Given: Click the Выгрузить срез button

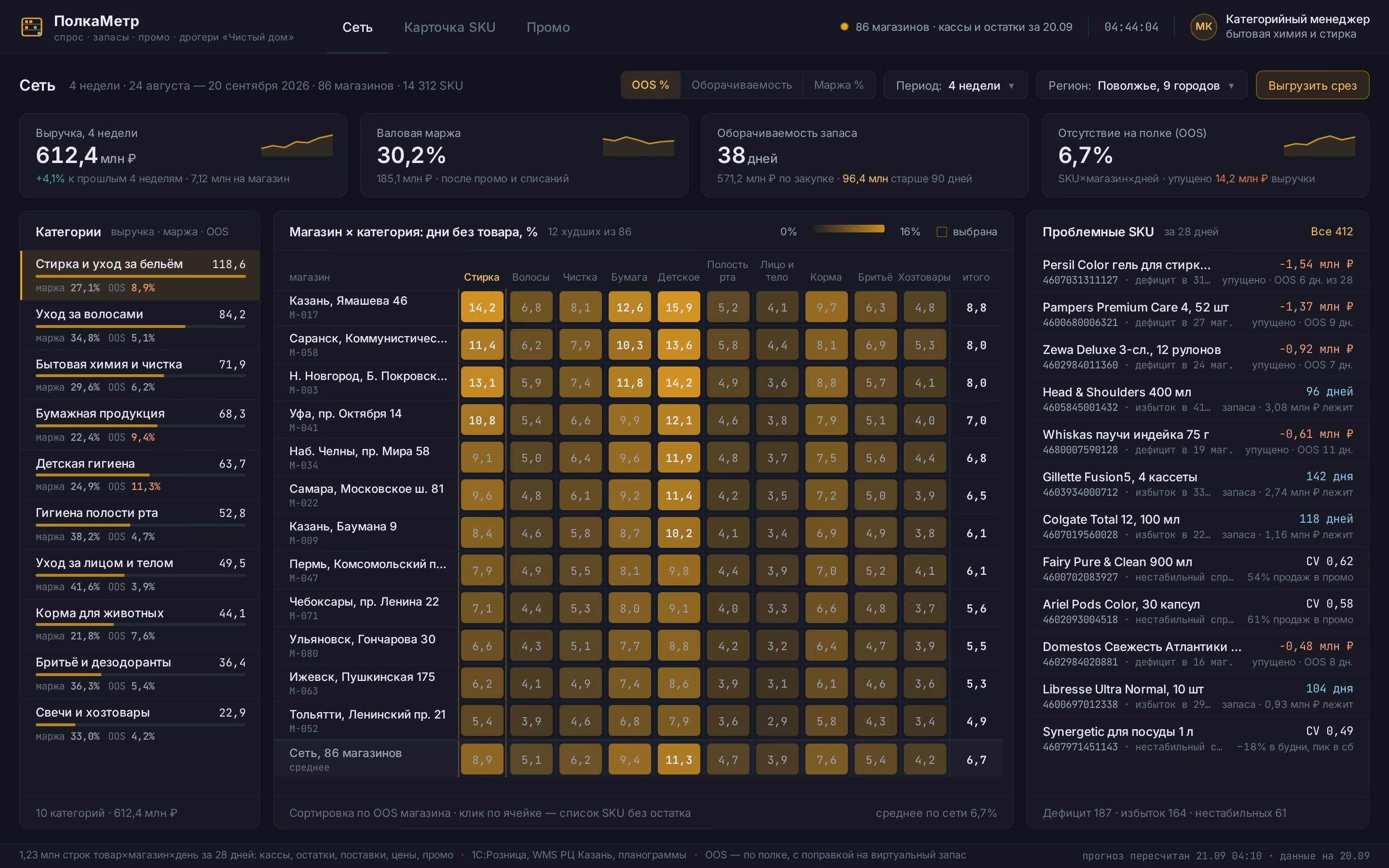Looking at the screenshot, I should [1312, 85].
